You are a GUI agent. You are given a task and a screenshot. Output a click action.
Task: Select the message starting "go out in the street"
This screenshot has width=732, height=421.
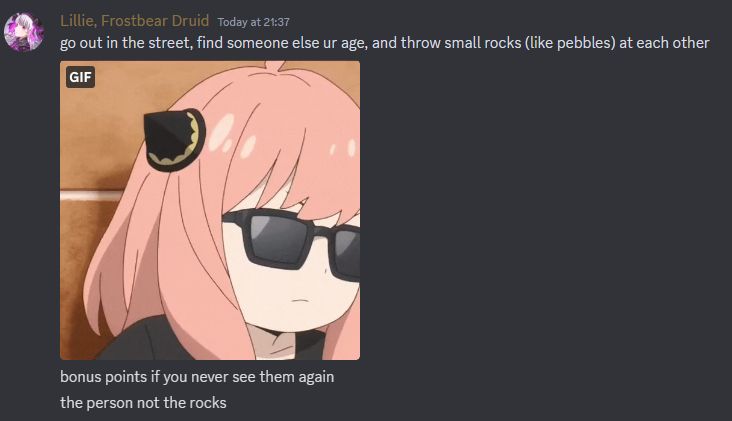[x=385, y=43]
